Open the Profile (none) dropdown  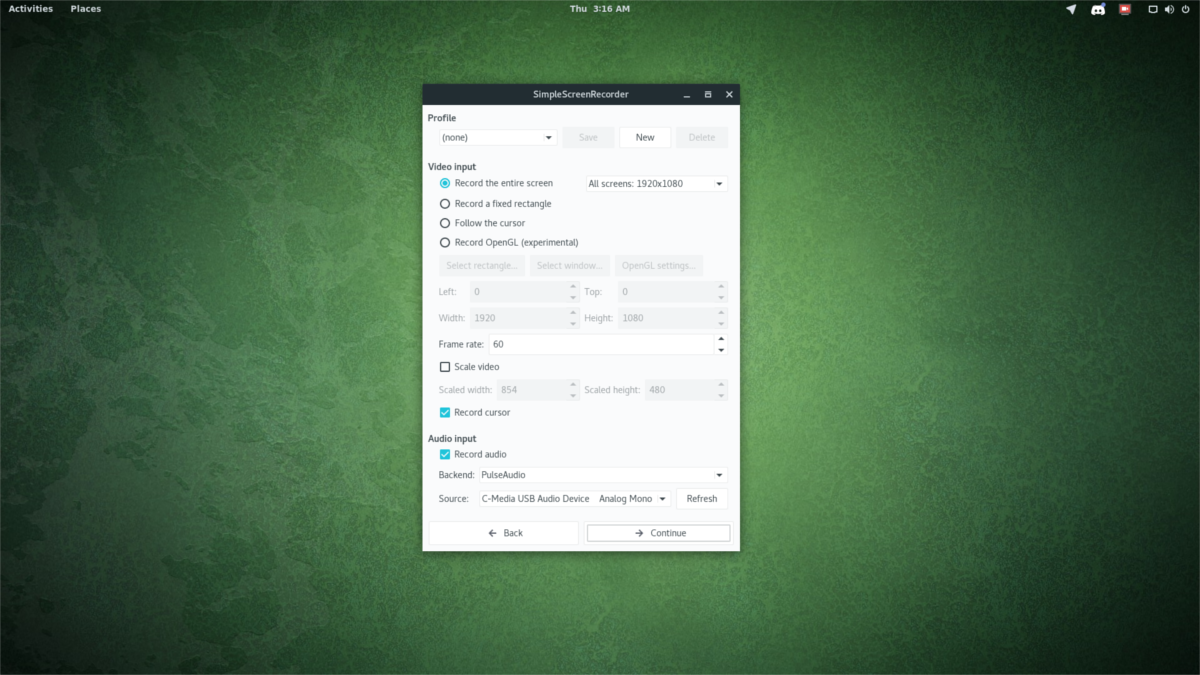497,138
